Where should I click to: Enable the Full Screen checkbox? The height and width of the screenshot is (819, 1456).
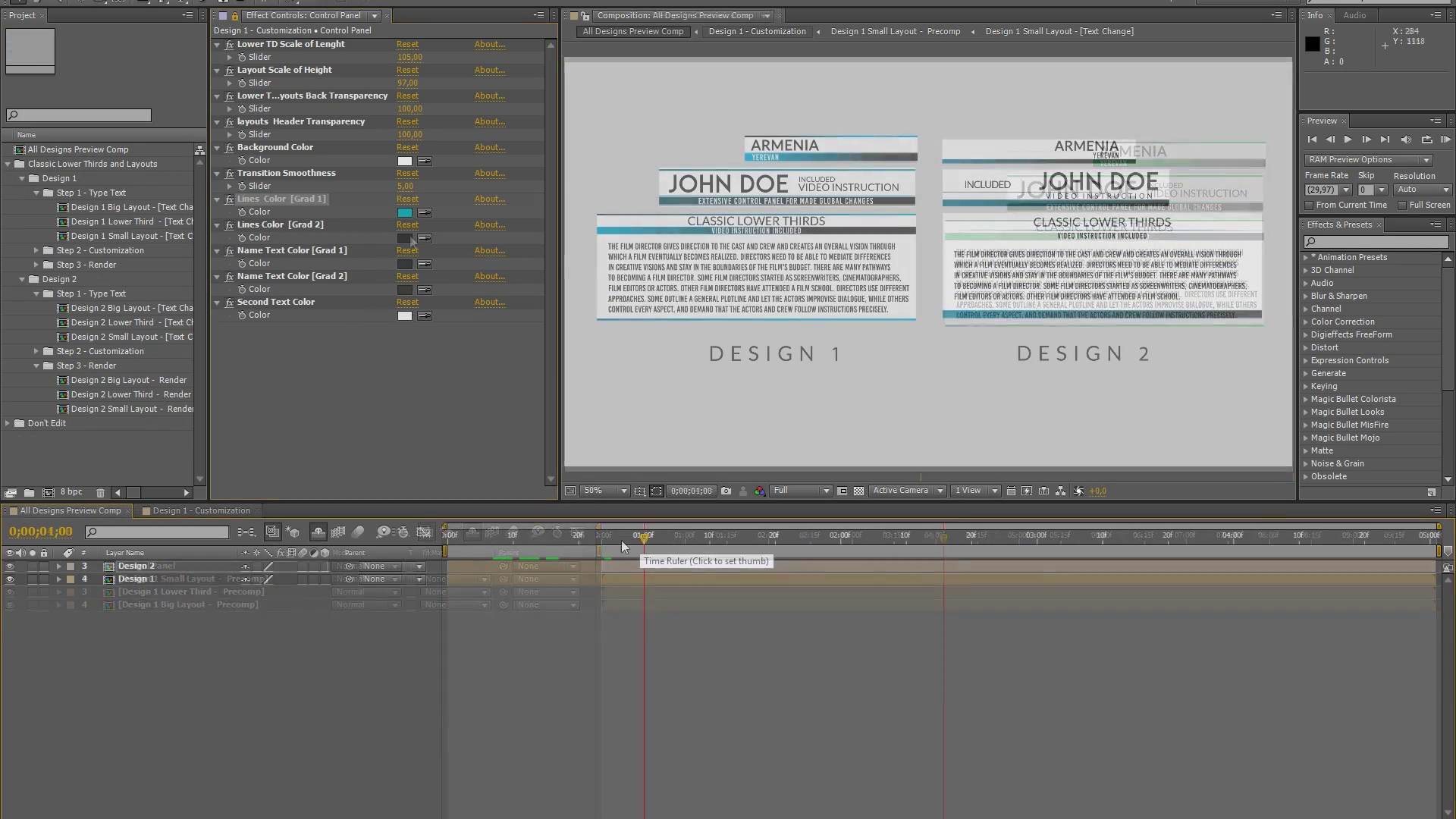pyautogui.click(x=1402, y=206)
